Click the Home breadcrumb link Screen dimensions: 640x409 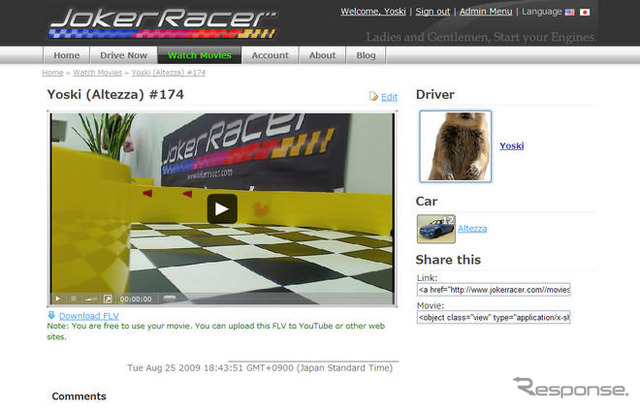point(53,73)
